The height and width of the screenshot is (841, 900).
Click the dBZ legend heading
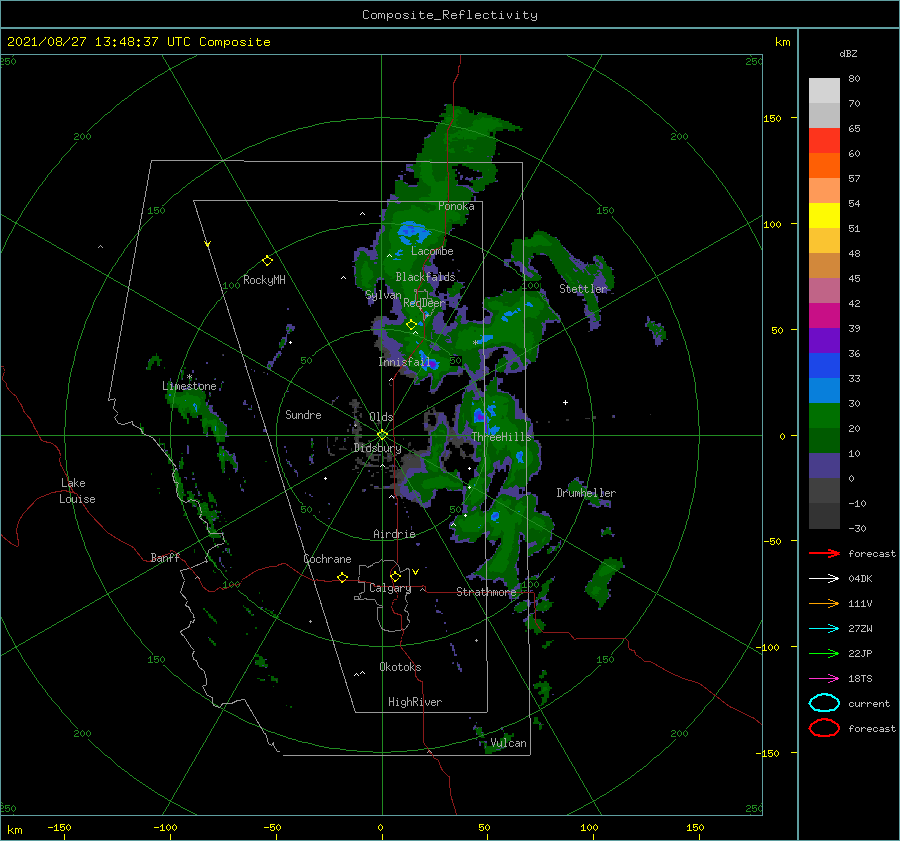pyautogui.click(x=848, y=53)
